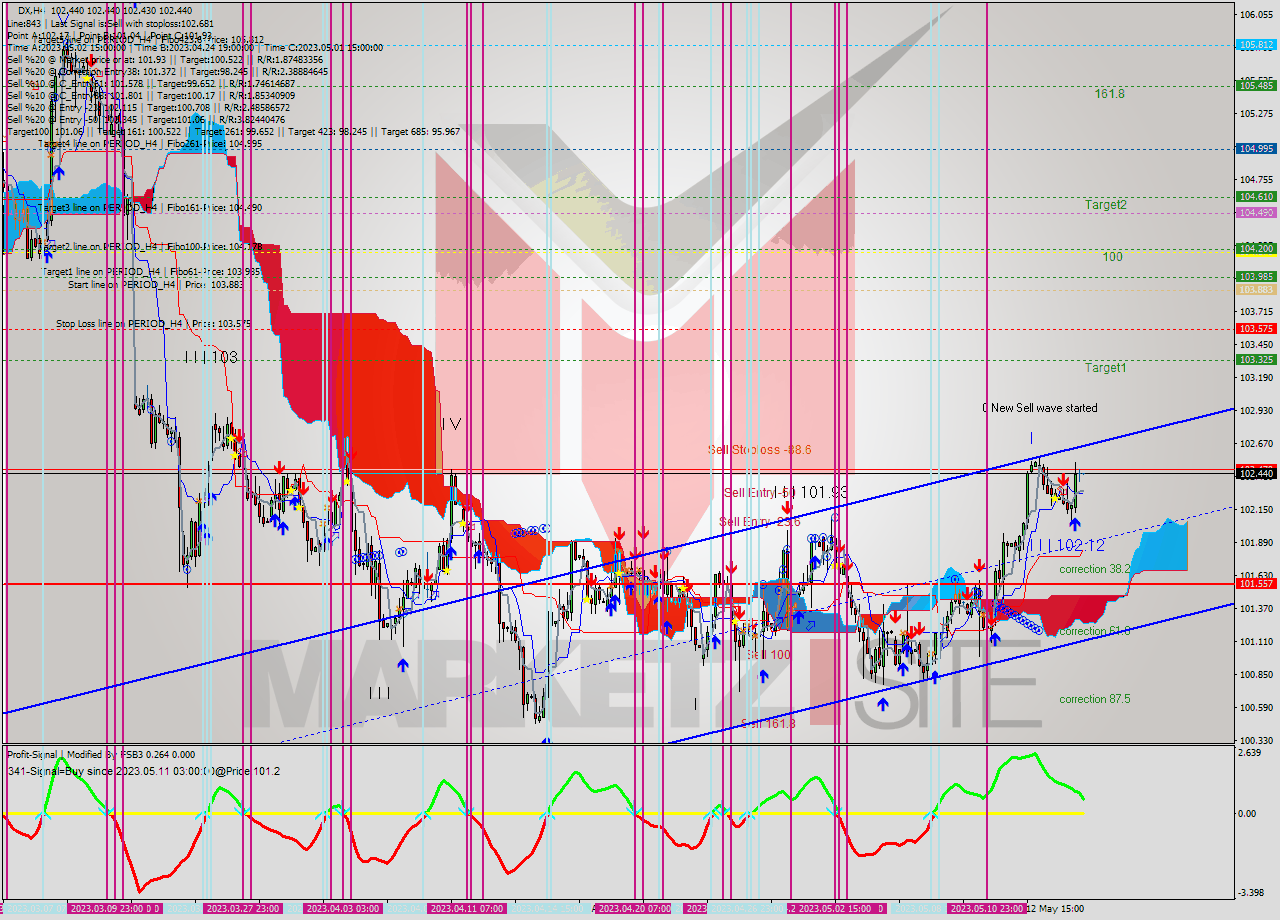This screenshot has height=920, width=1280.
Task: Select the '12 May 15:00' time label
Action: (1055, 908)
